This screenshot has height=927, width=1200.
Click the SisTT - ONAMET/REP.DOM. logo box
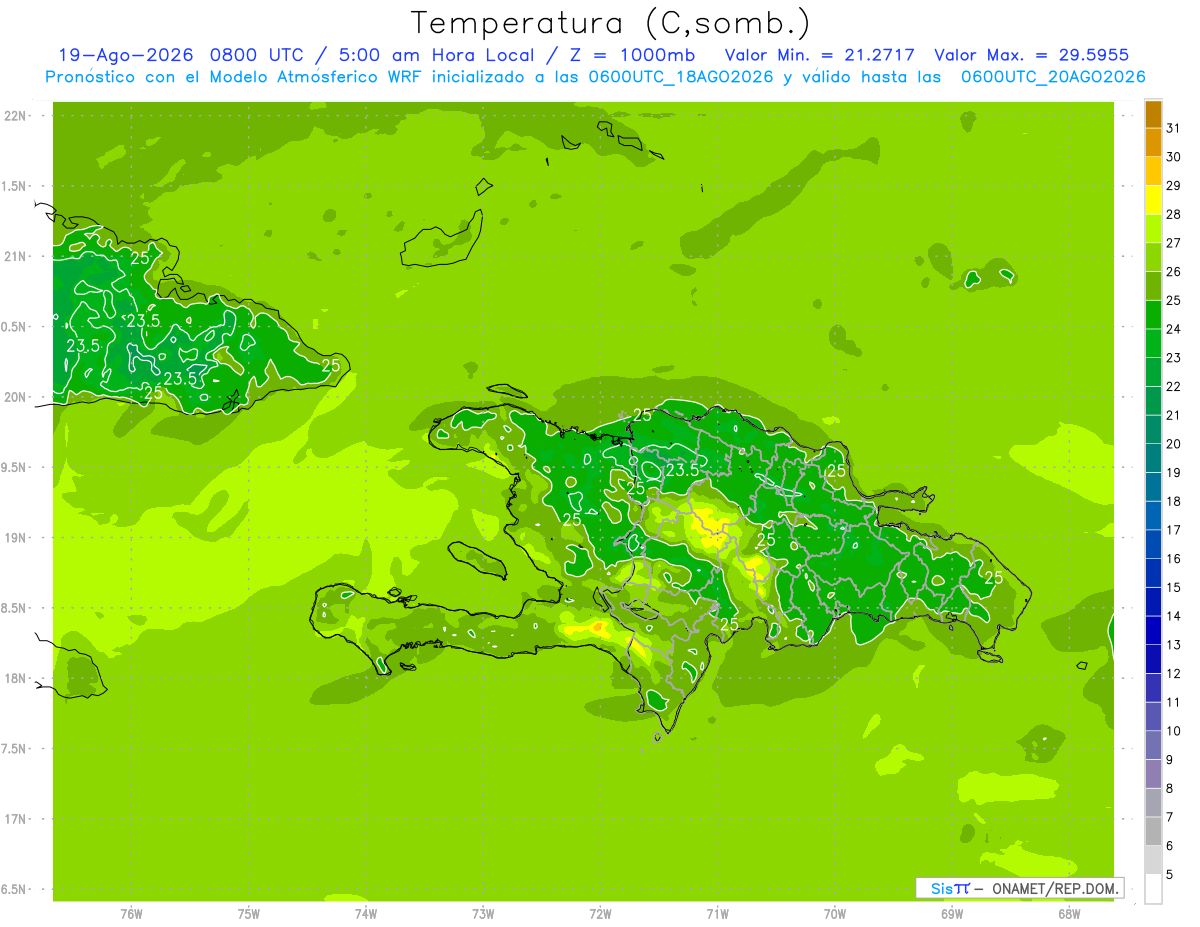(1019, 888)
